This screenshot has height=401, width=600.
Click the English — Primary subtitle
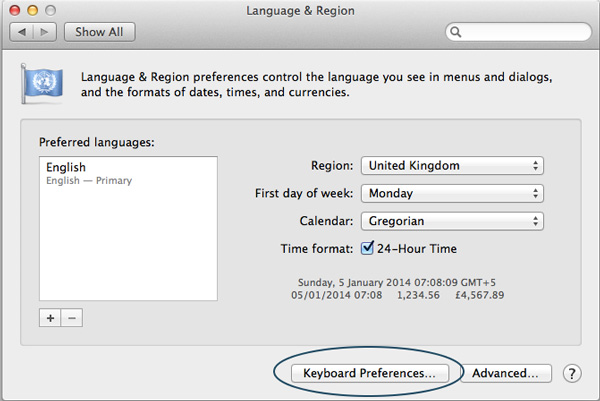click(x=89, y=181)
